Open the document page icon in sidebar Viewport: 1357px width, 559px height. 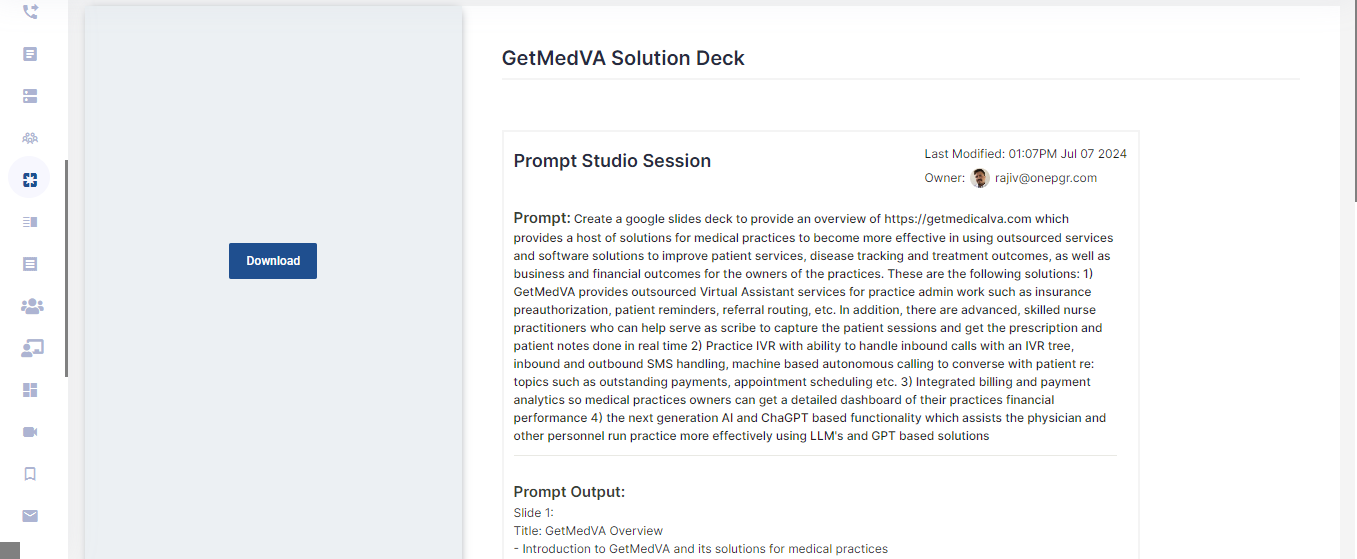30,54
